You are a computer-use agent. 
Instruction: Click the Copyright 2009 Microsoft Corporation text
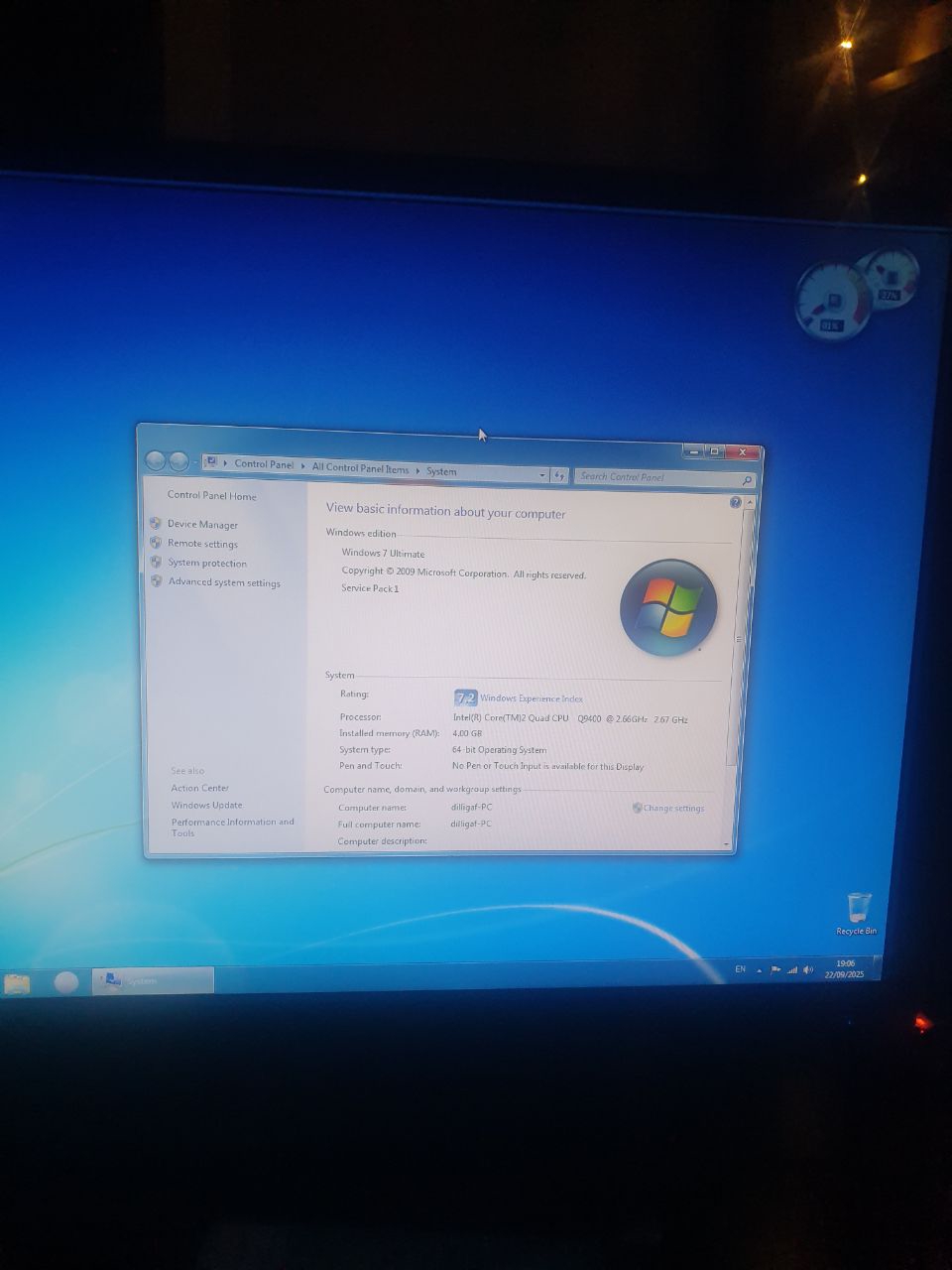point(463,572)
